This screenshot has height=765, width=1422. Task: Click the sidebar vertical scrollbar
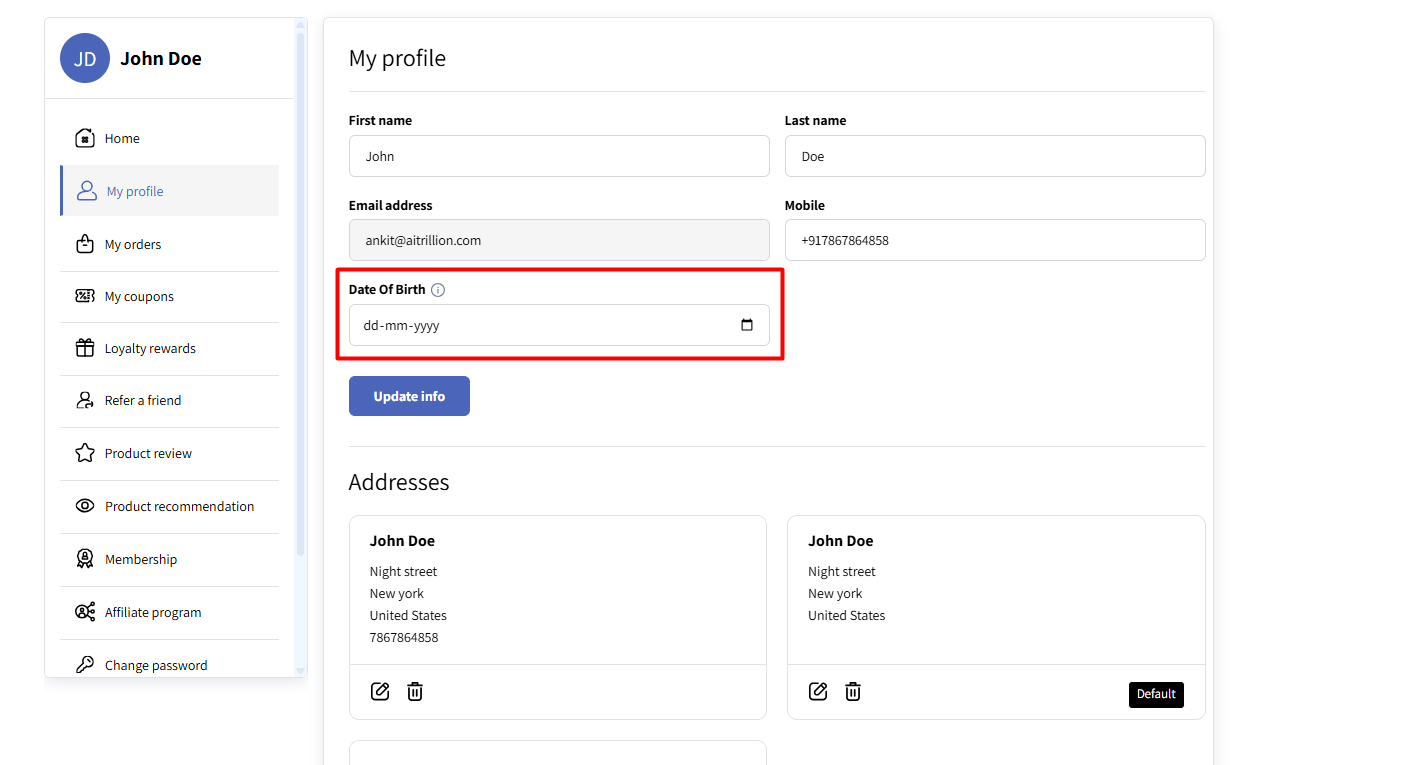[x=300, y=300]
